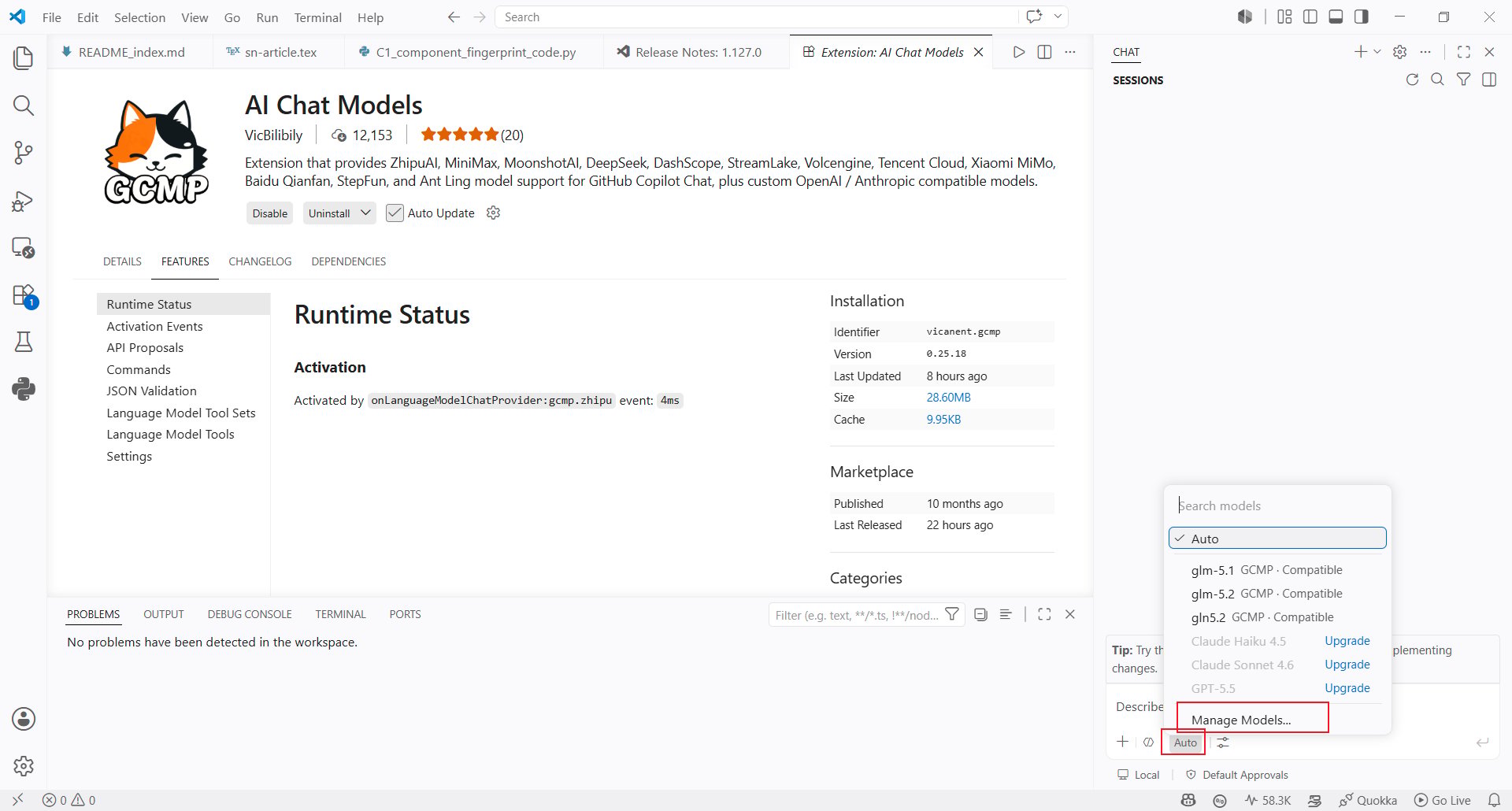Click the Search models field

click(x=1277, y=505)
